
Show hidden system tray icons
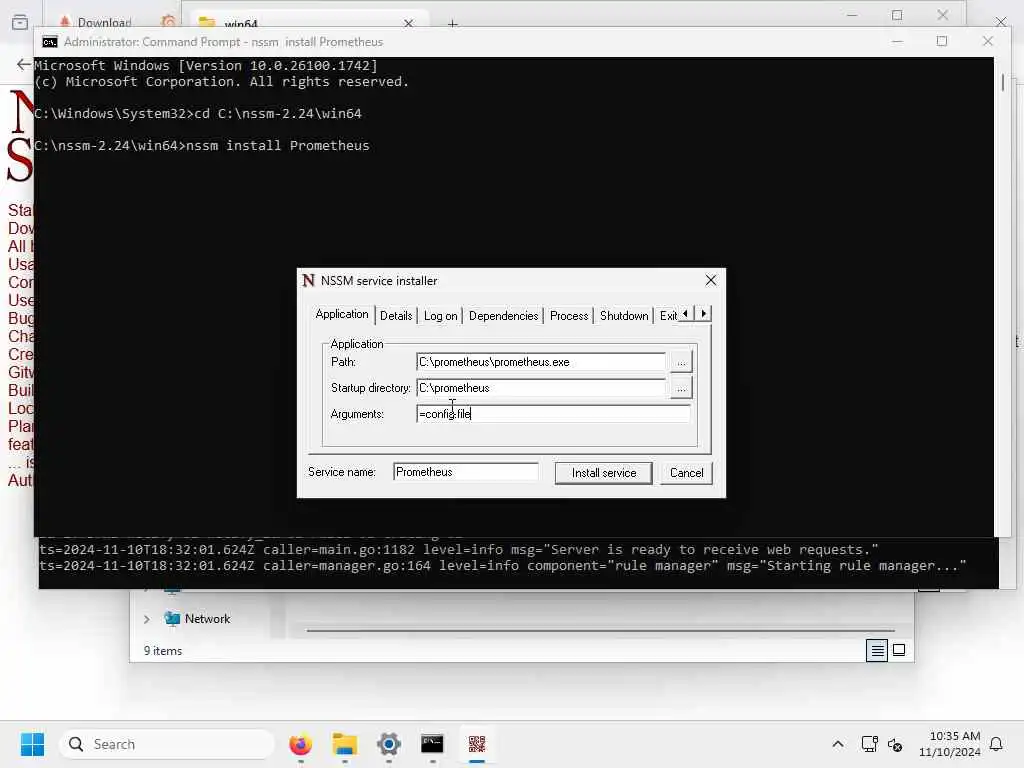point(838,744)
